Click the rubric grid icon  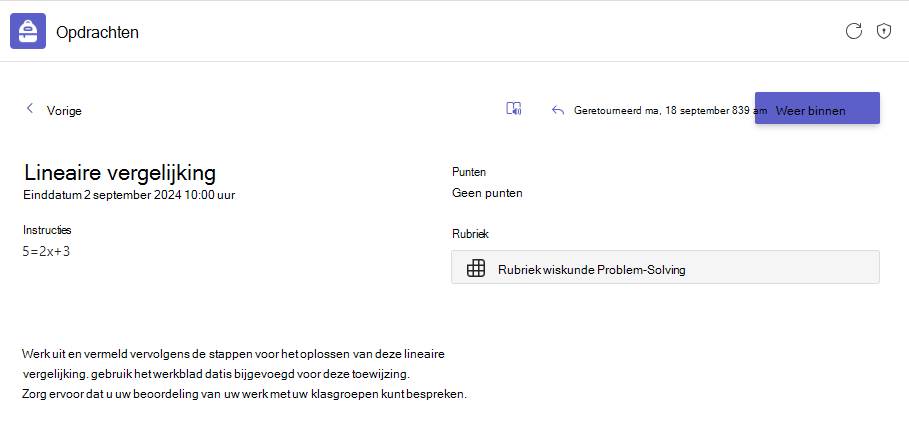(x=476, y=269)
